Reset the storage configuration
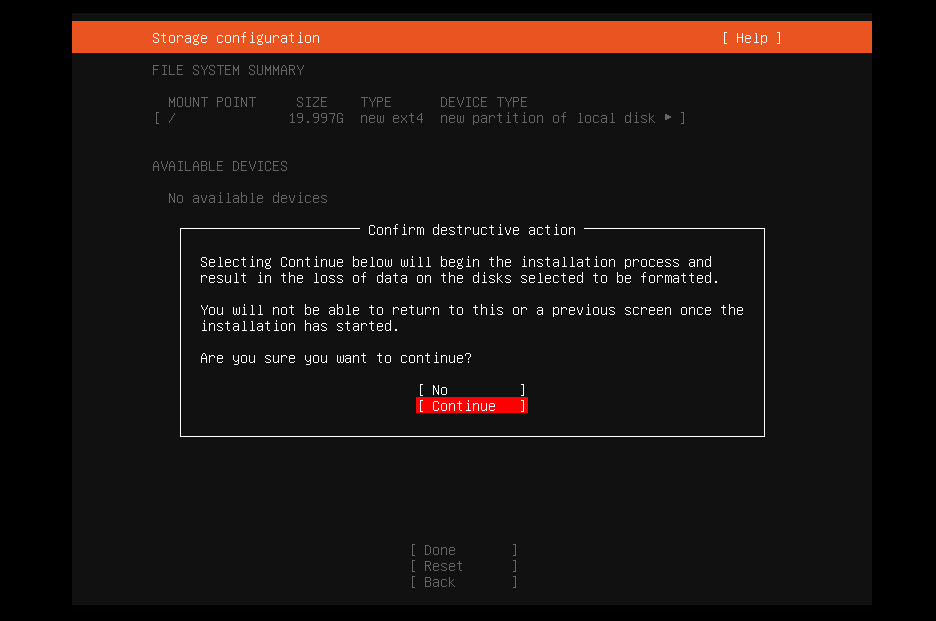This screenshot has width=936, height=621. click(x=462, y=565)
